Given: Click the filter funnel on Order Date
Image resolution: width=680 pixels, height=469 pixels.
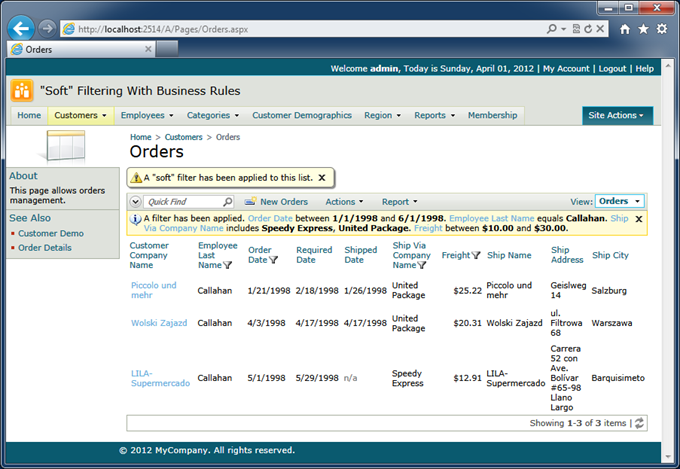Looking at the screenshot, I should [273, 260].
